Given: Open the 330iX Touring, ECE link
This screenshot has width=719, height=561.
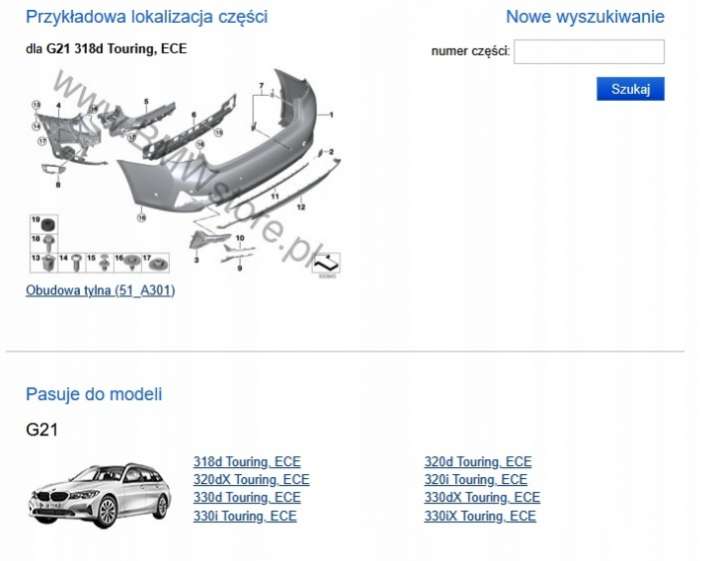Looking at the screenshot, I should tap(480, 516).
